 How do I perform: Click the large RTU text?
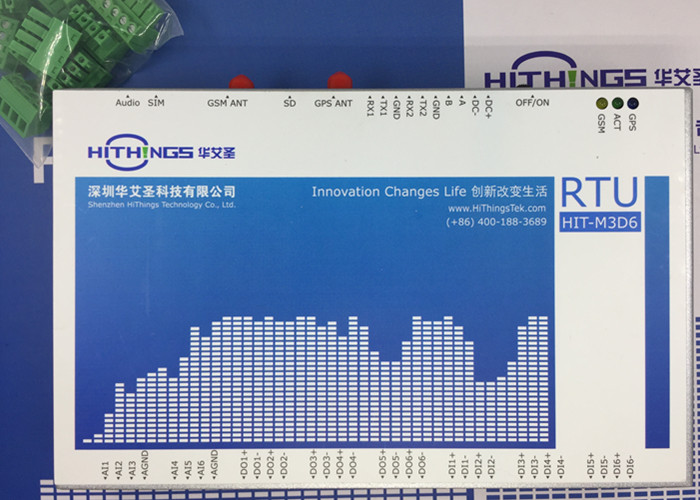point(600,193)
